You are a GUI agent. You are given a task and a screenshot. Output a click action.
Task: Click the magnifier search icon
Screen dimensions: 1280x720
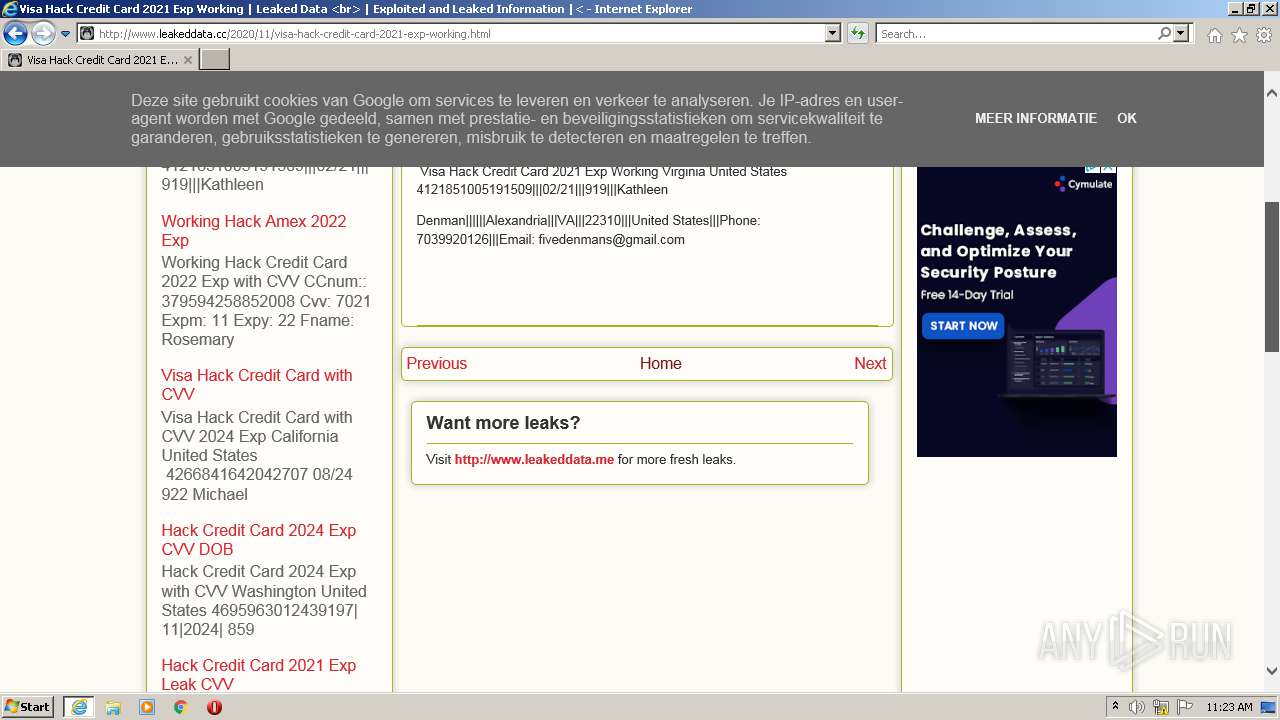pos(1164,33)
